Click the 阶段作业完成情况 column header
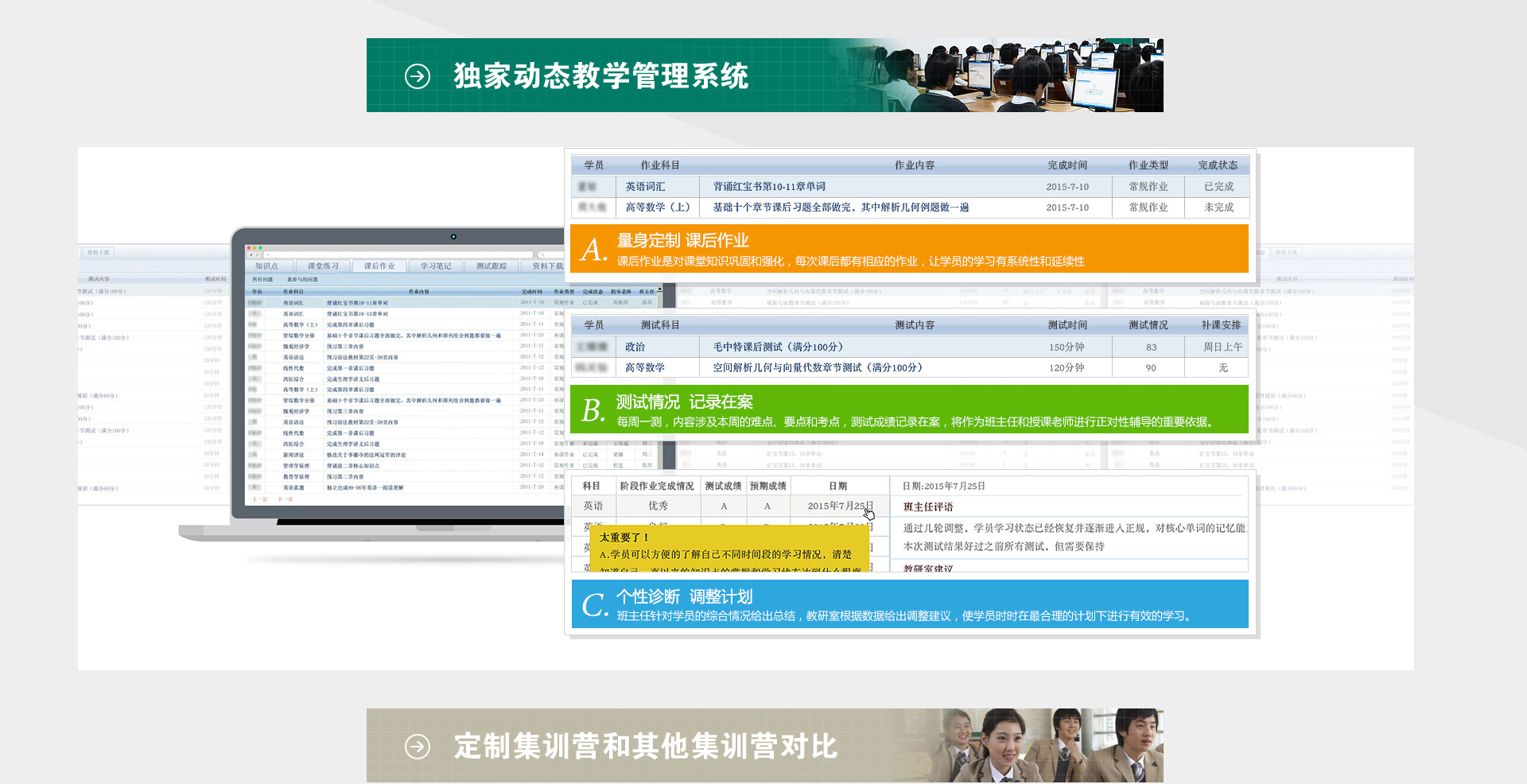This screenshot has width=1527, height=784. pos(657,486)
